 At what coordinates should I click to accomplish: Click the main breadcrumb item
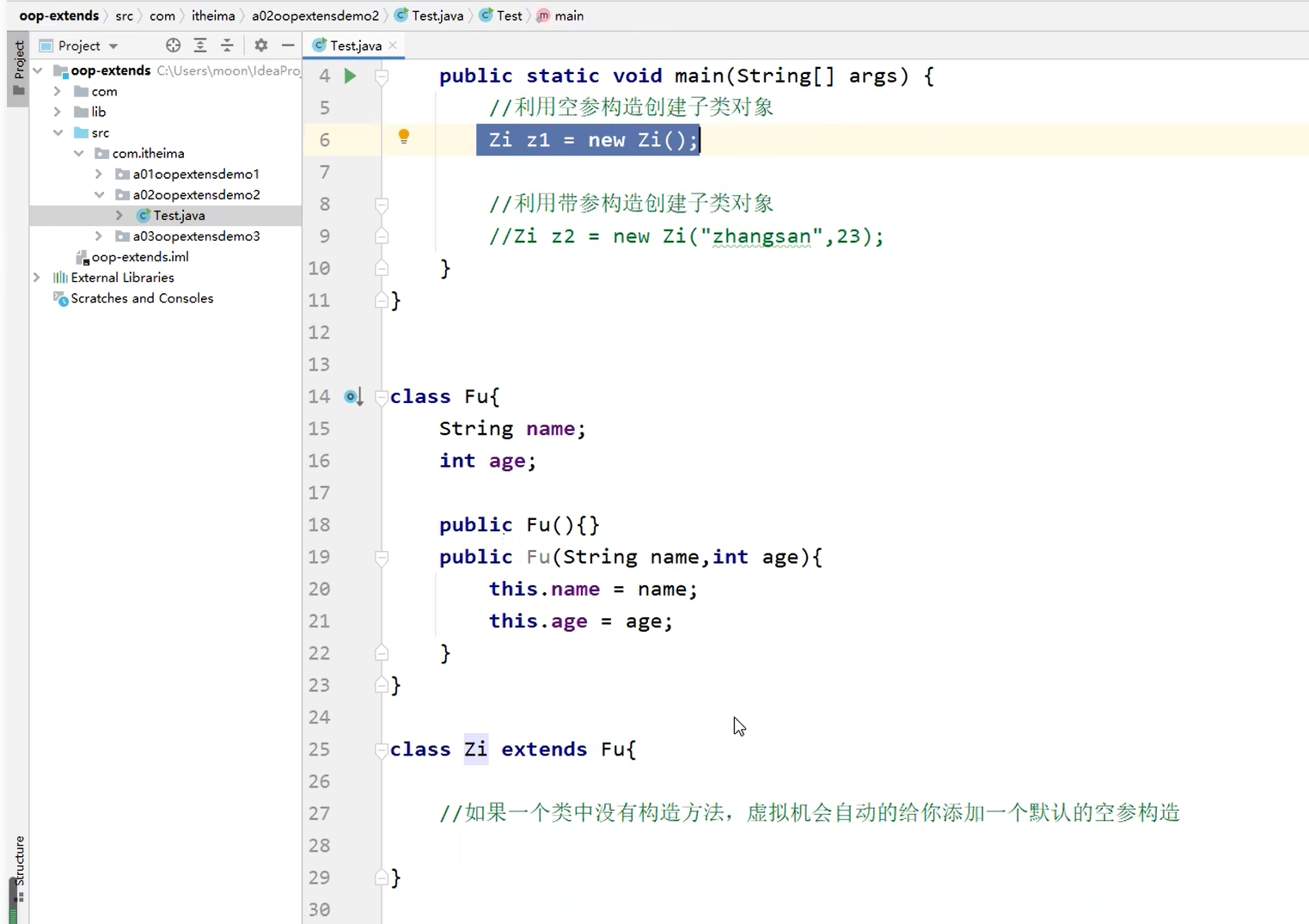[568, 15]
